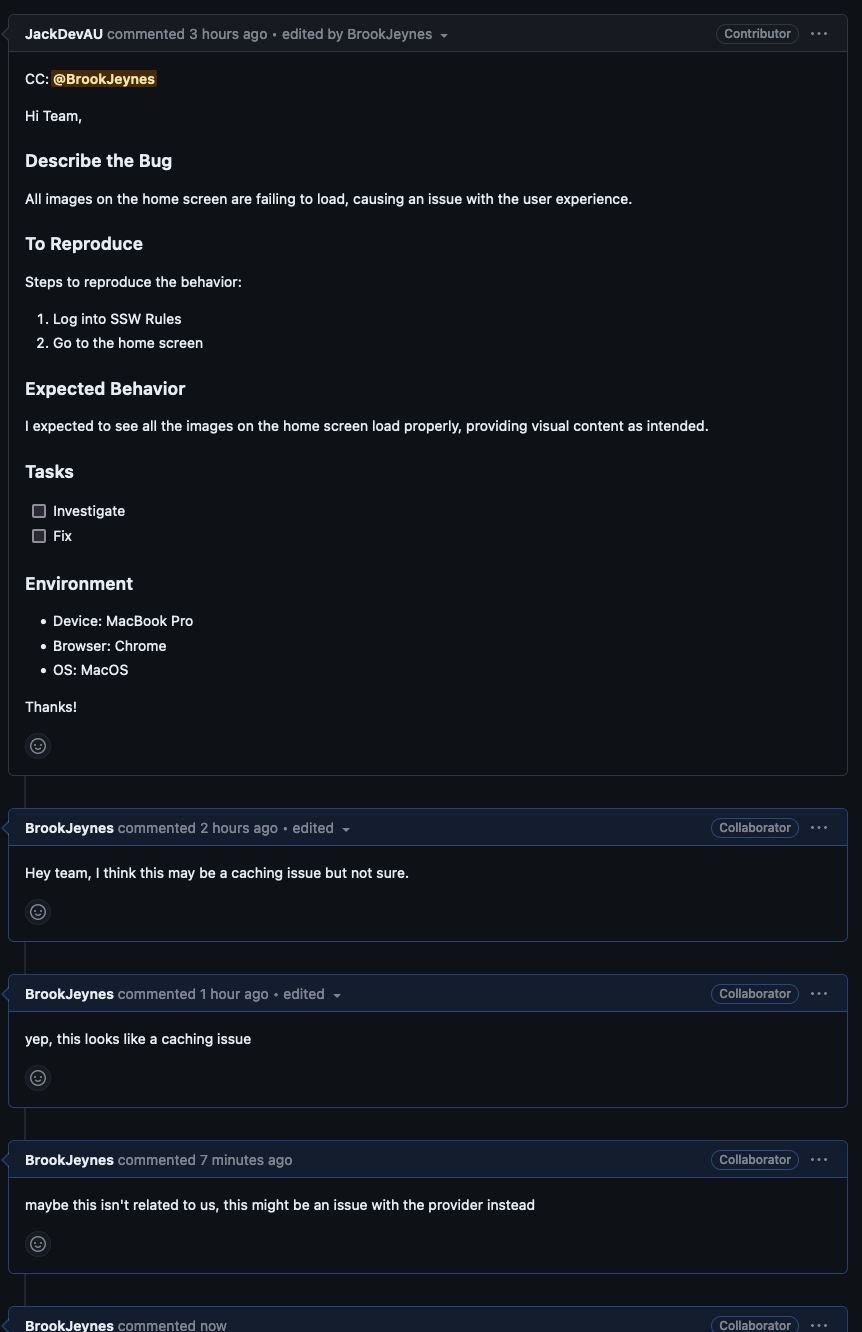Open the '3 hours ago' timestamp permalink
The width and height of the screenshot is (862, 1332).
pyautogui.click(x=228, y=34)
